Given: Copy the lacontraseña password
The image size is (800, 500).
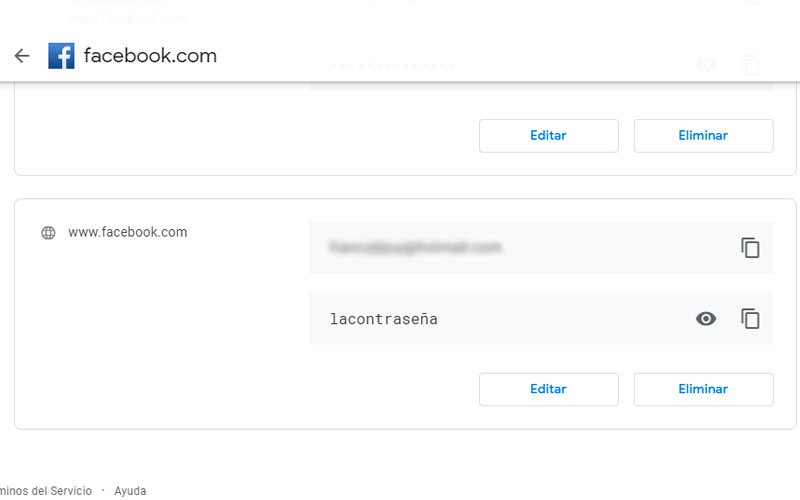Looking at the screenshot, I should coord(750,319).
